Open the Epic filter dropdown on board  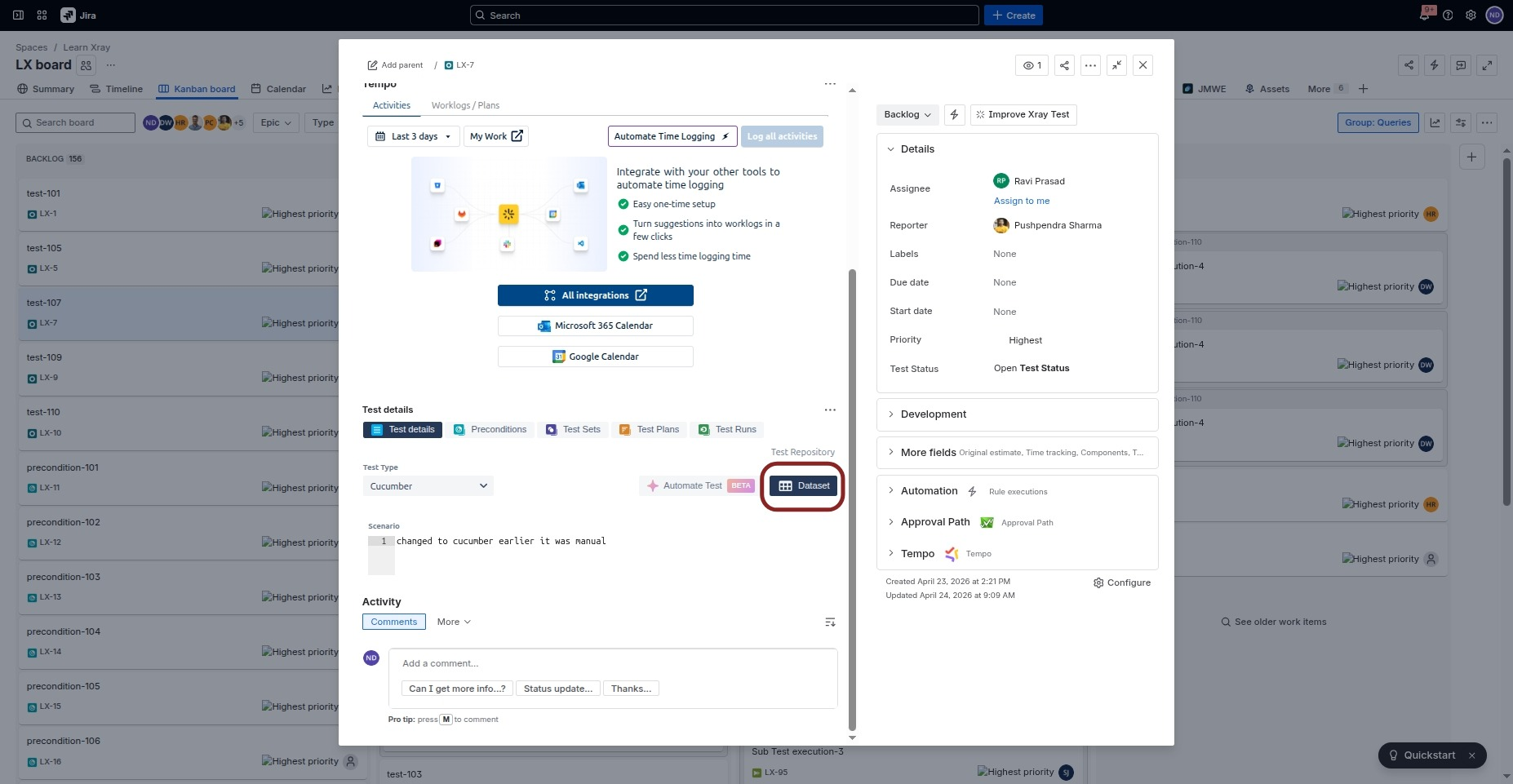coord(276,123)
